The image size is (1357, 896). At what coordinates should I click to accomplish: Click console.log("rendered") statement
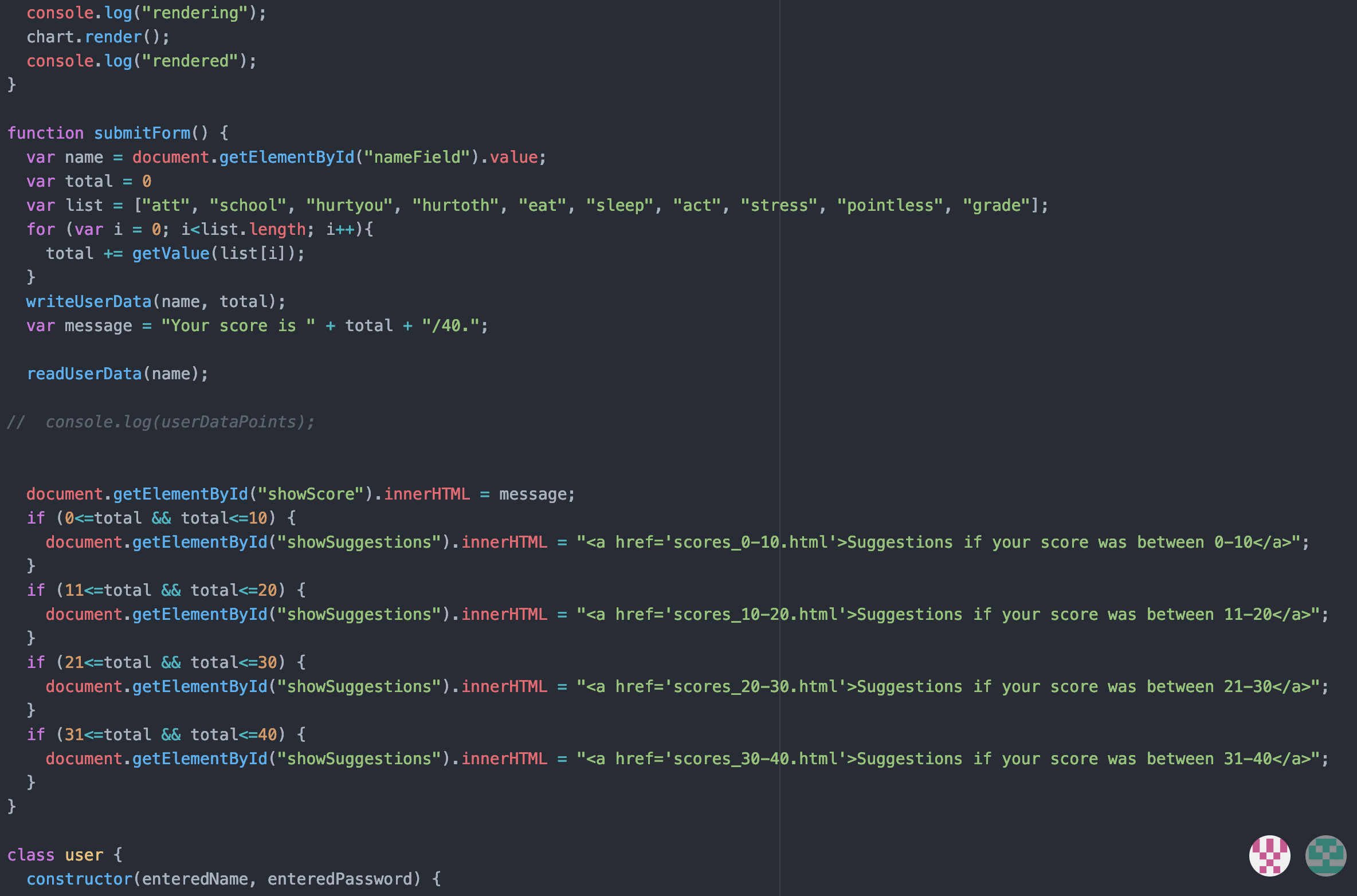(141, 61)
